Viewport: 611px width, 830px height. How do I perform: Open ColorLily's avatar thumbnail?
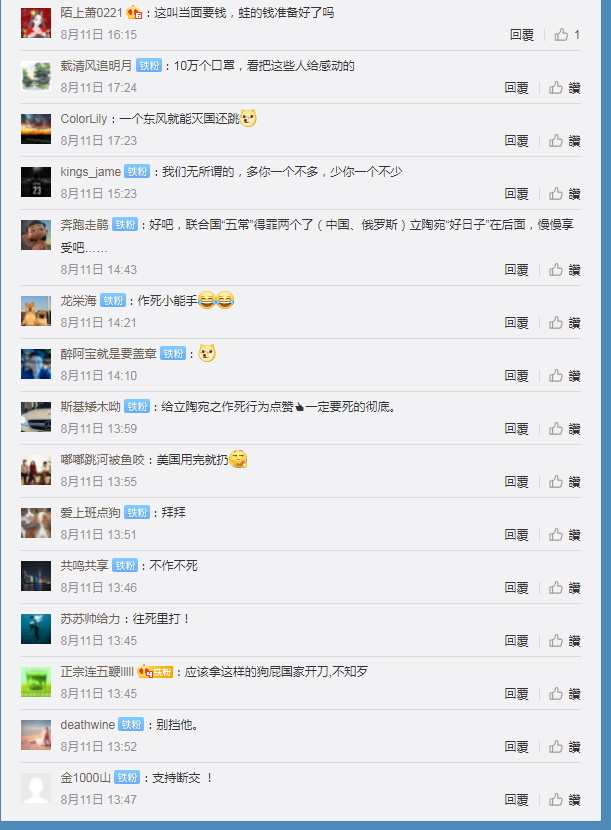coord(36,129)
